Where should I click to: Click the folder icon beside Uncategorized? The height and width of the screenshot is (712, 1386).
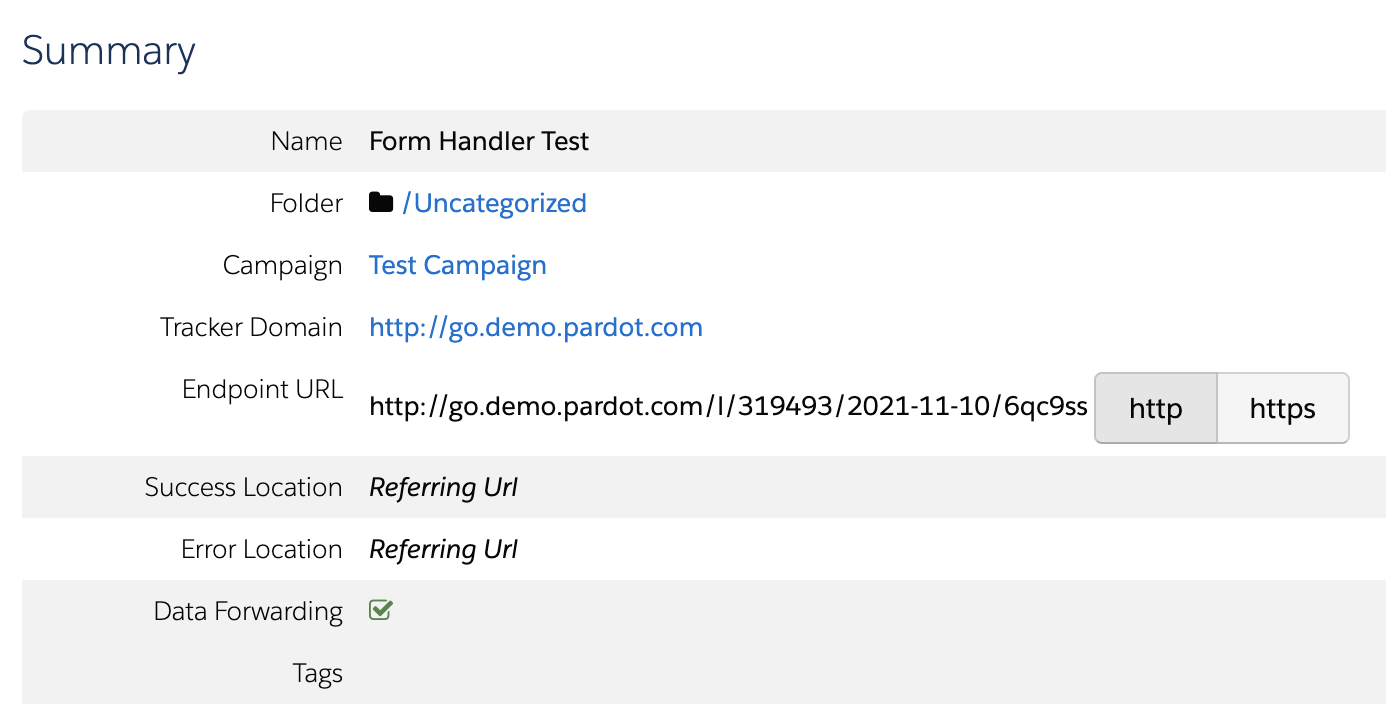coord(381,203)
